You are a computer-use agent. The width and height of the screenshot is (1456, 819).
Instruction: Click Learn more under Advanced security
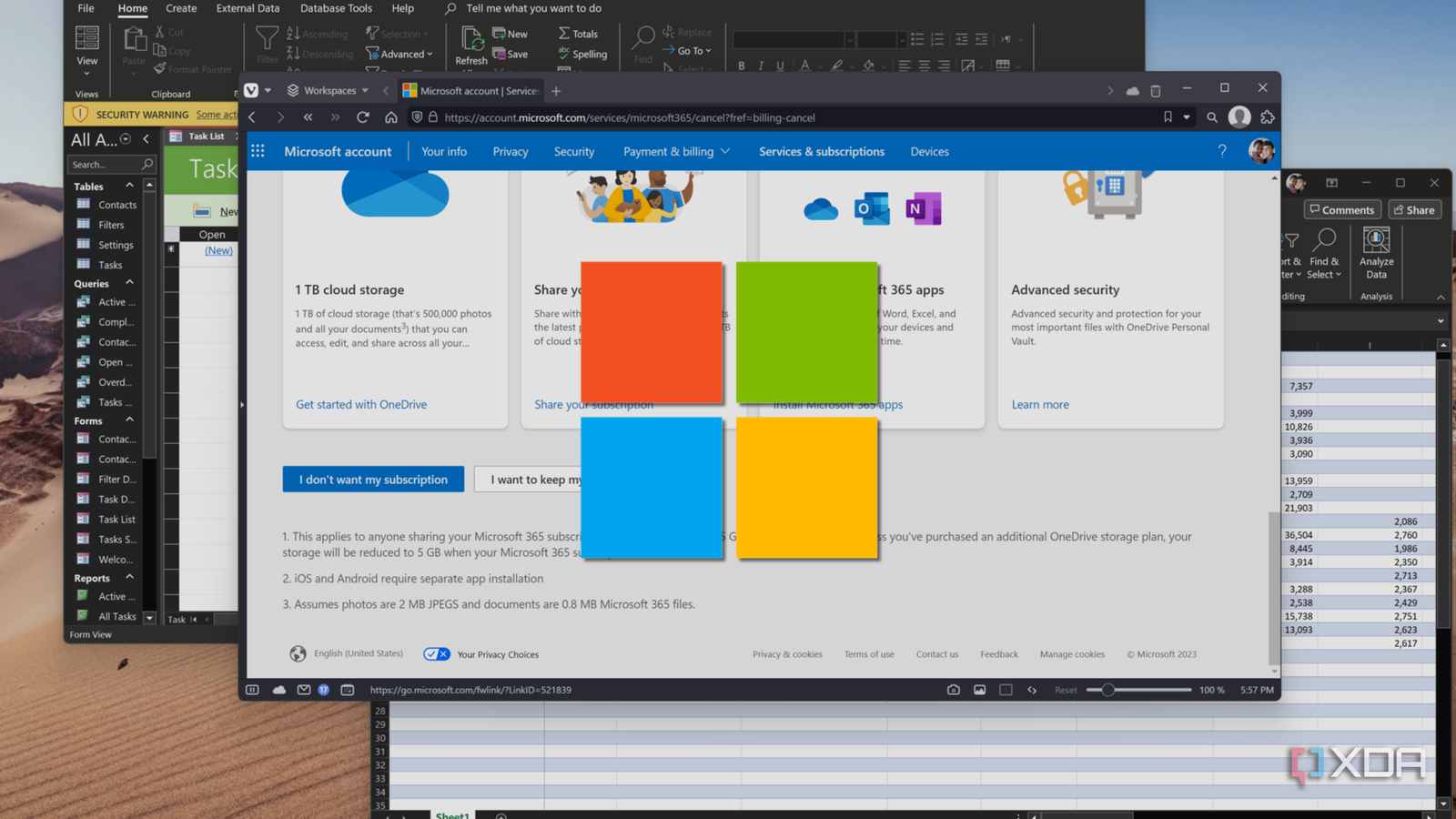click(1040, 404)
